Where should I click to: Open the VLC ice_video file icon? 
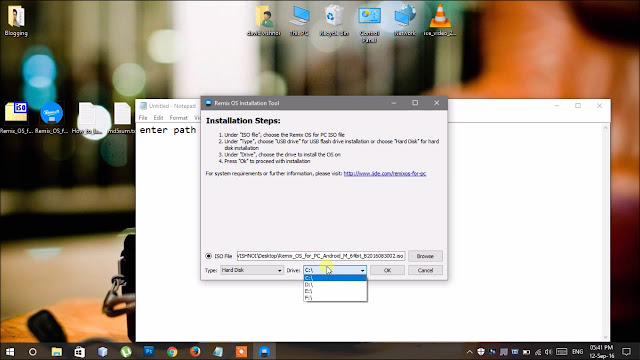(440, 20)
